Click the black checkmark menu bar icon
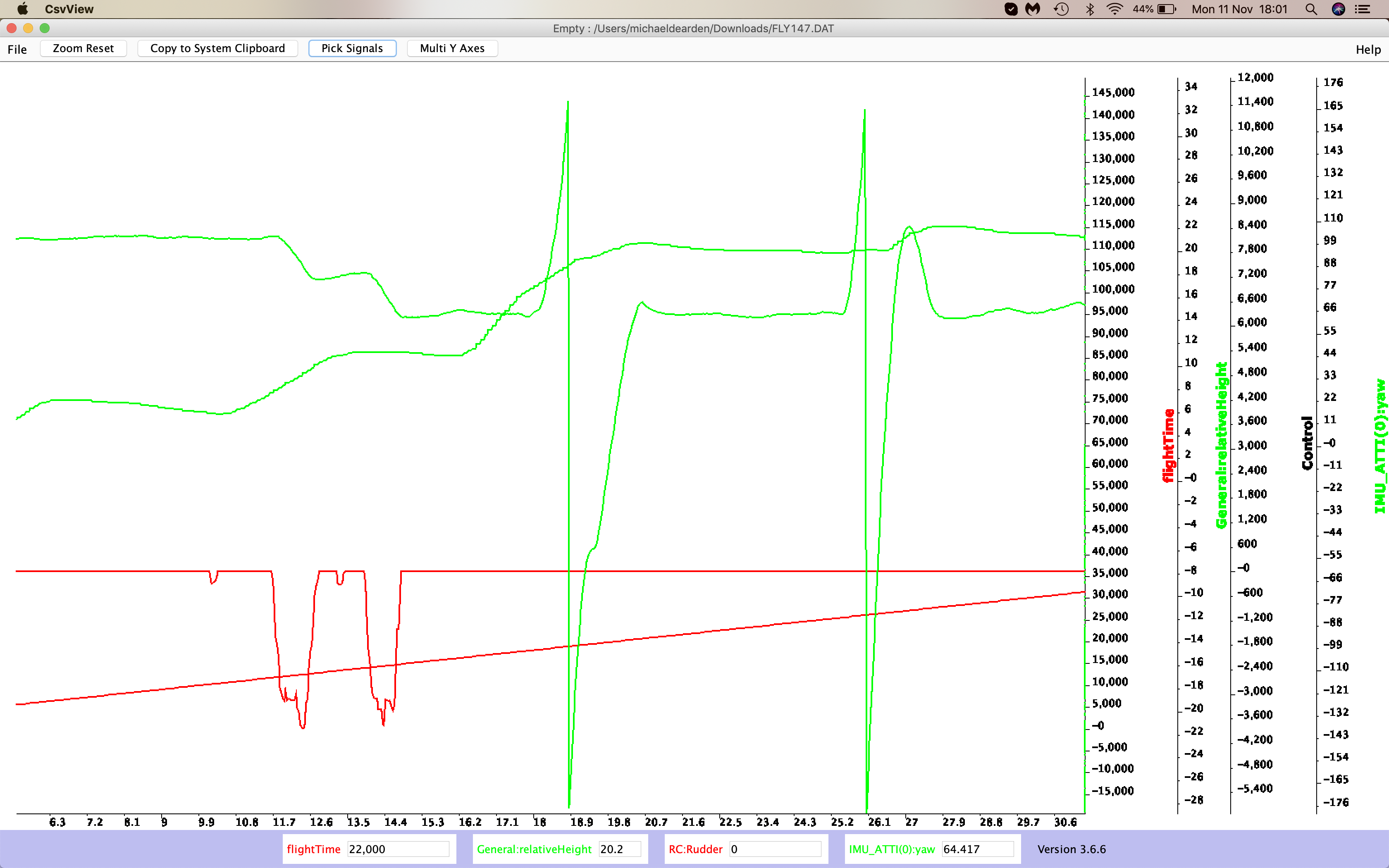The image size is (1389, 868). pyautogui.click(x=1011, y=9)
